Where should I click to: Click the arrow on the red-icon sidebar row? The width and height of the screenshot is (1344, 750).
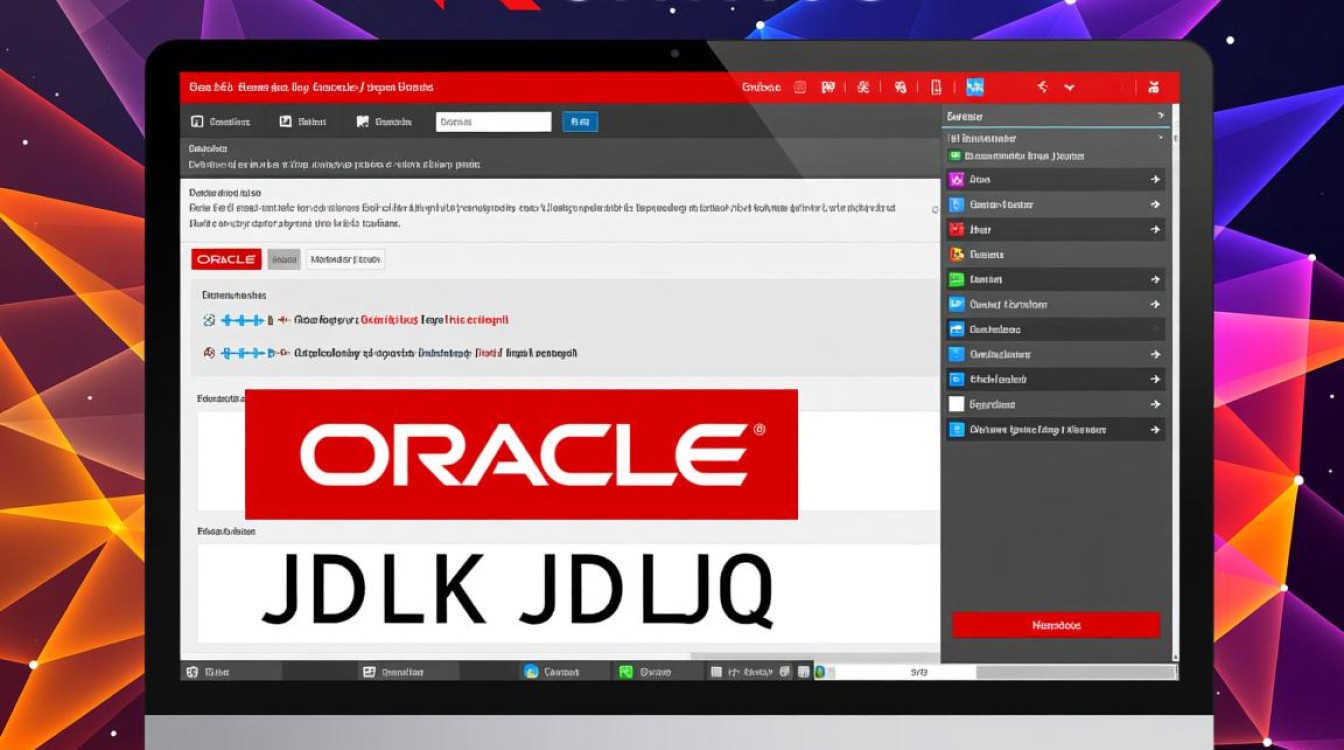[1155, 229]
